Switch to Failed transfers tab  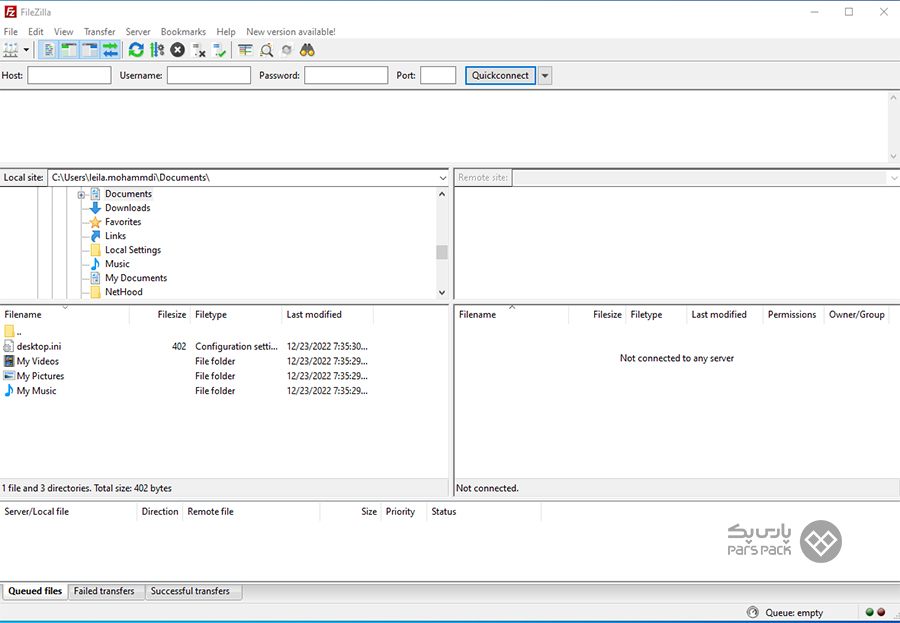104,591
